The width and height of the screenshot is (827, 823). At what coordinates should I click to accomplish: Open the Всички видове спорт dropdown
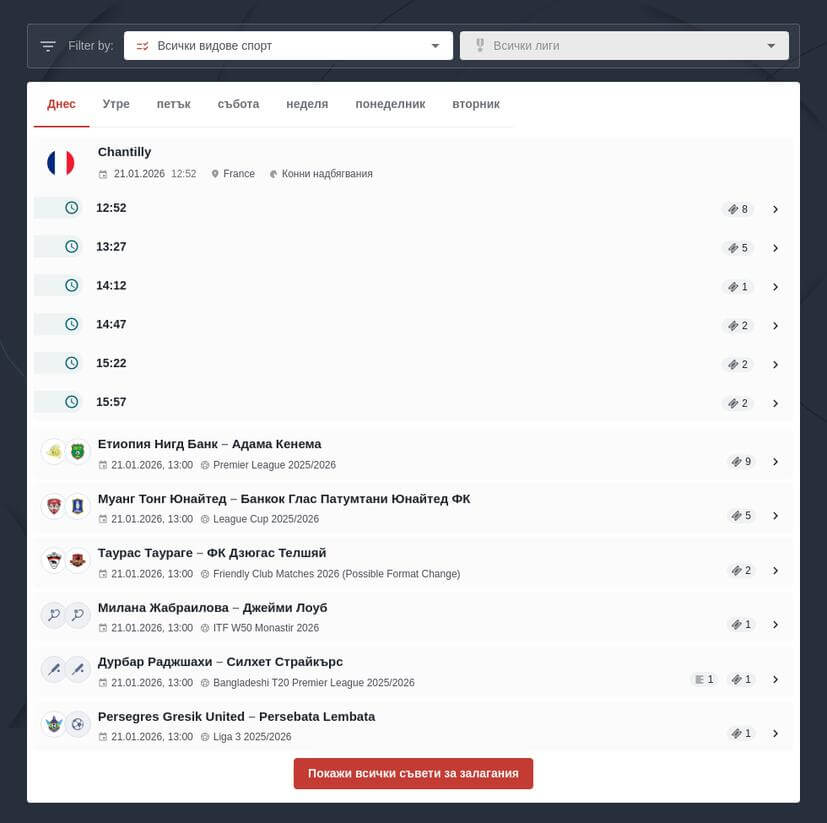(287, 46)
